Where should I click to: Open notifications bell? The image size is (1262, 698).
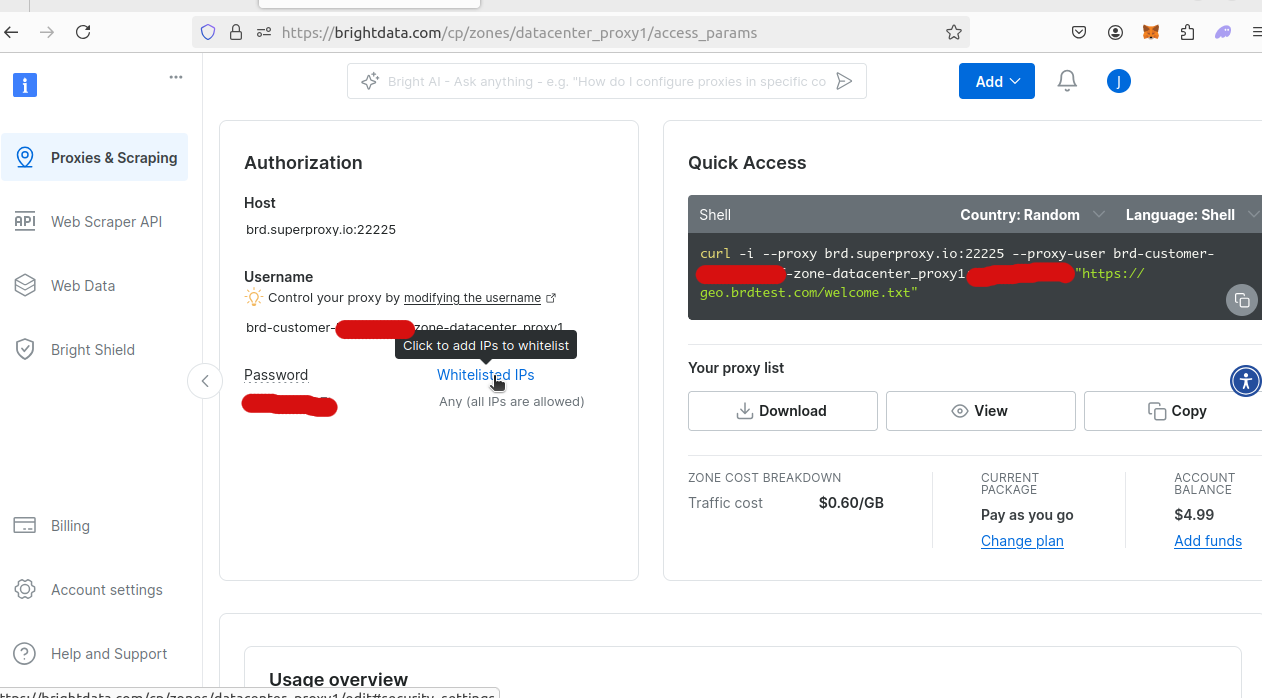[1067, 81]
